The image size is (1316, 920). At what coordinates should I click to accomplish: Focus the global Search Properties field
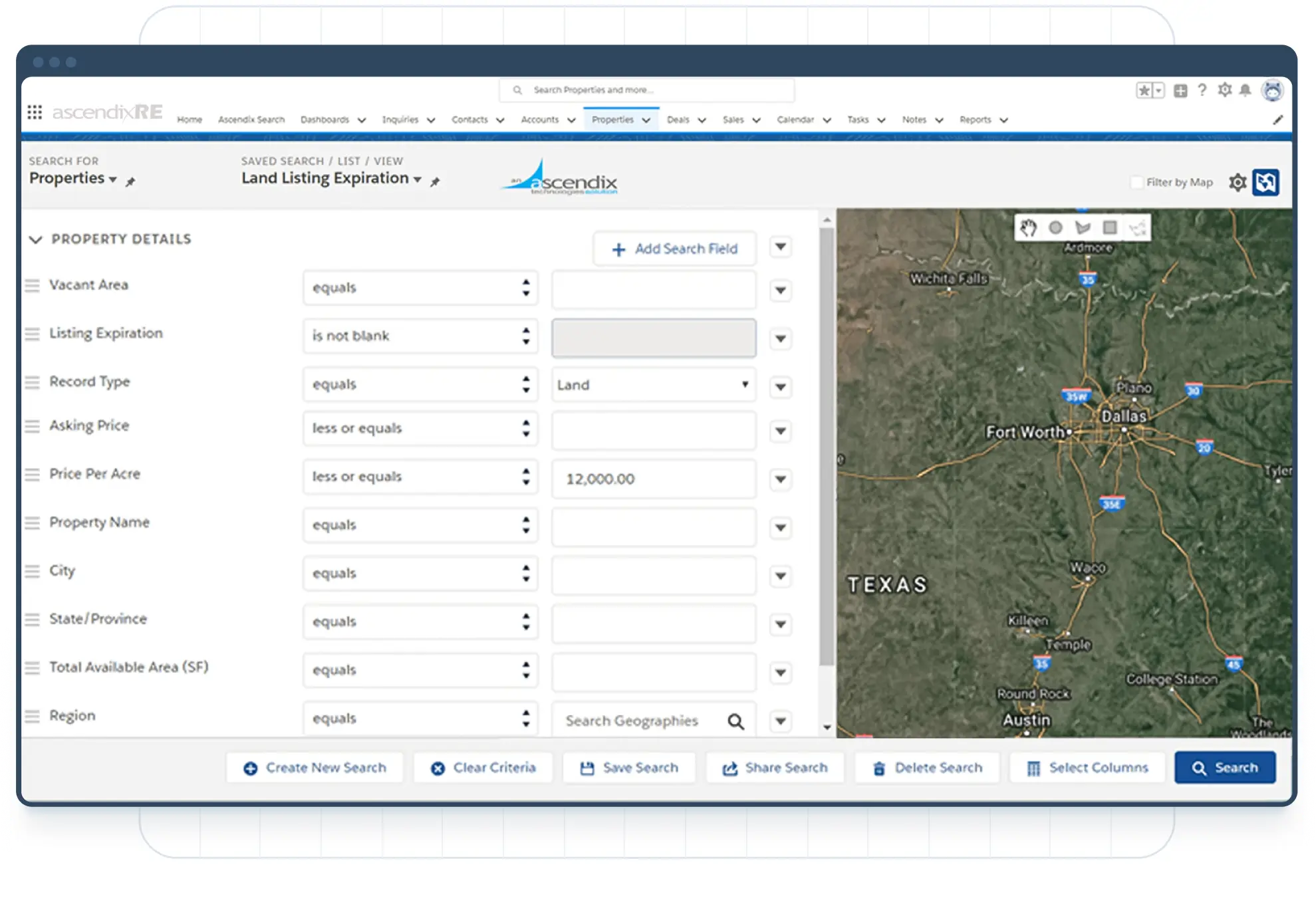[x=646, y=90]
